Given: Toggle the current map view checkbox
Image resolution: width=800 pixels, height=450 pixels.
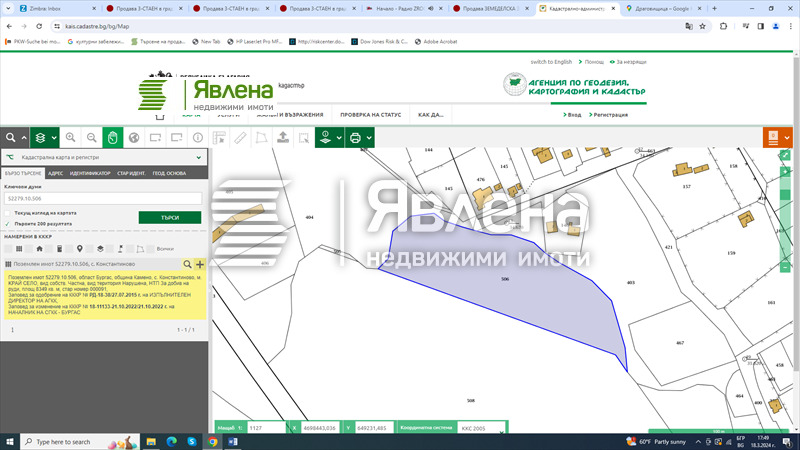Looking at the screenshot, I should 8,213.
